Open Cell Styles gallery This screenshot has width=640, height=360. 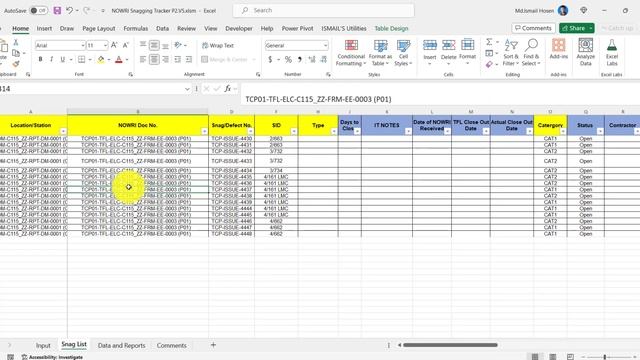(x=403, y=53)
